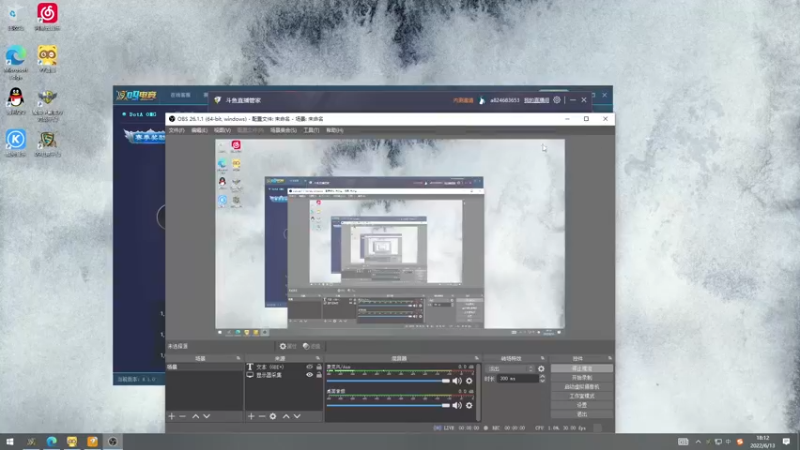Open the Help menu in OBS
The image size is (800, 450).
335,131
